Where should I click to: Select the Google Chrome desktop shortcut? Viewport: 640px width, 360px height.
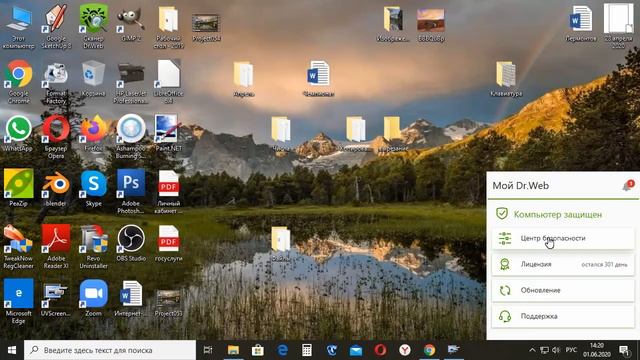[x=18, y=81]
